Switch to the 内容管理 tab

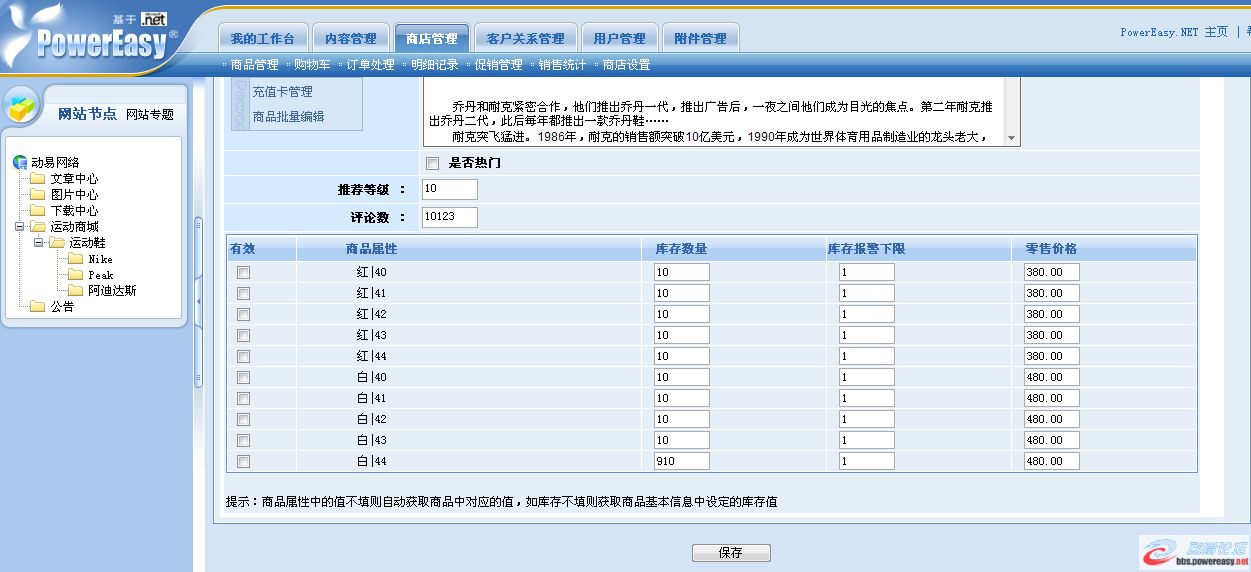coord(350,38)
